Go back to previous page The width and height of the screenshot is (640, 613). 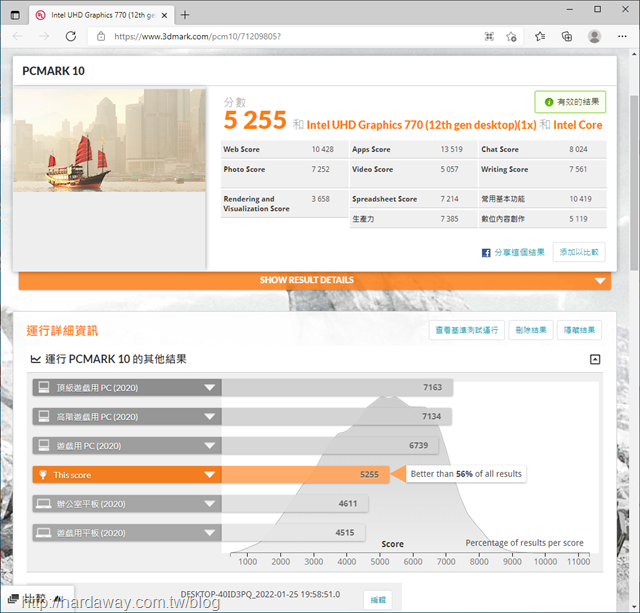(18, 36)
